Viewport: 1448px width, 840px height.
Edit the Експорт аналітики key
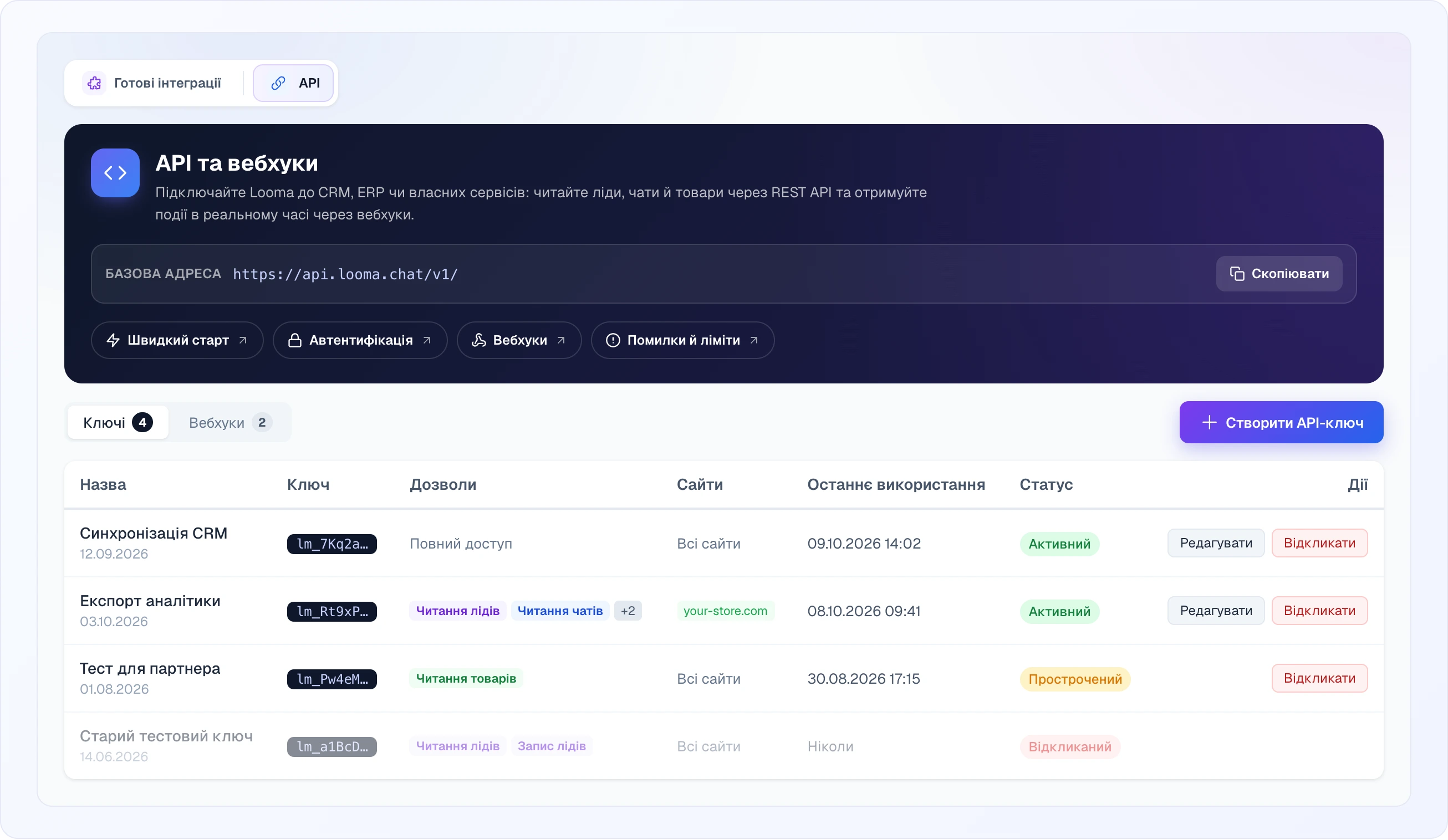[1216, 611]
